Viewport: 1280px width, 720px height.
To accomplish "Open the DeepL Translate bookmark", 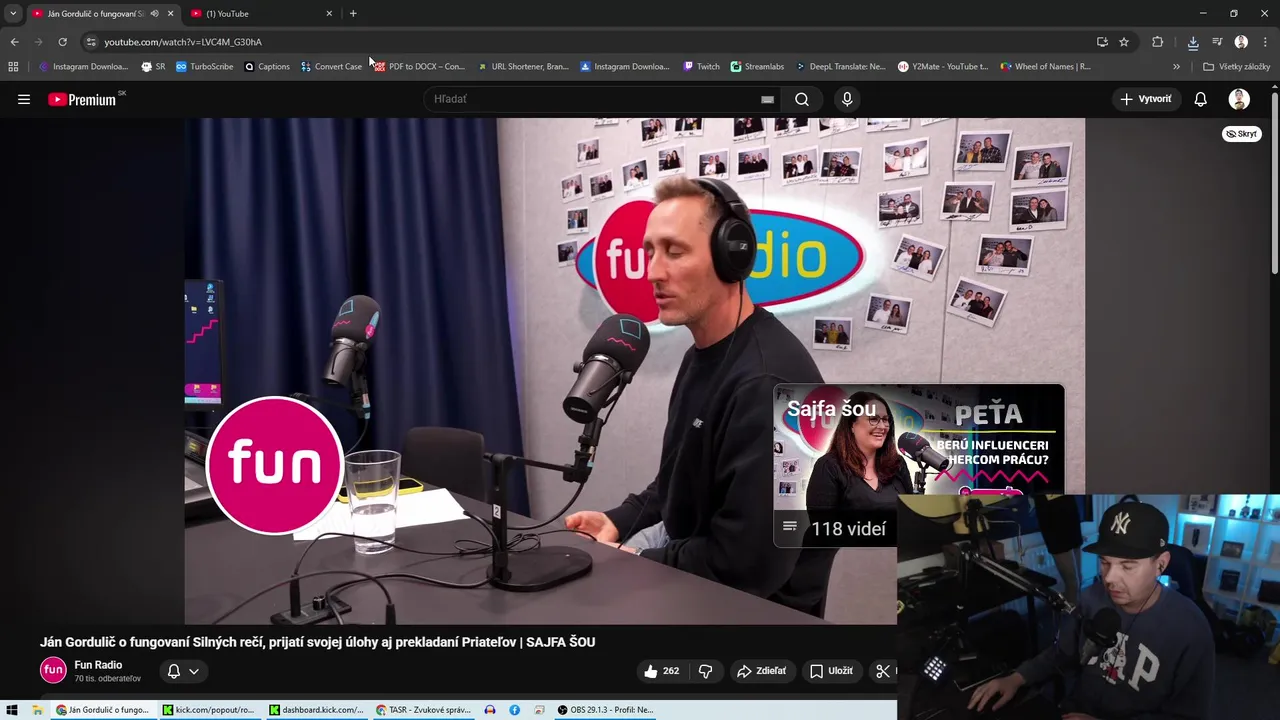I will [841, 67].
